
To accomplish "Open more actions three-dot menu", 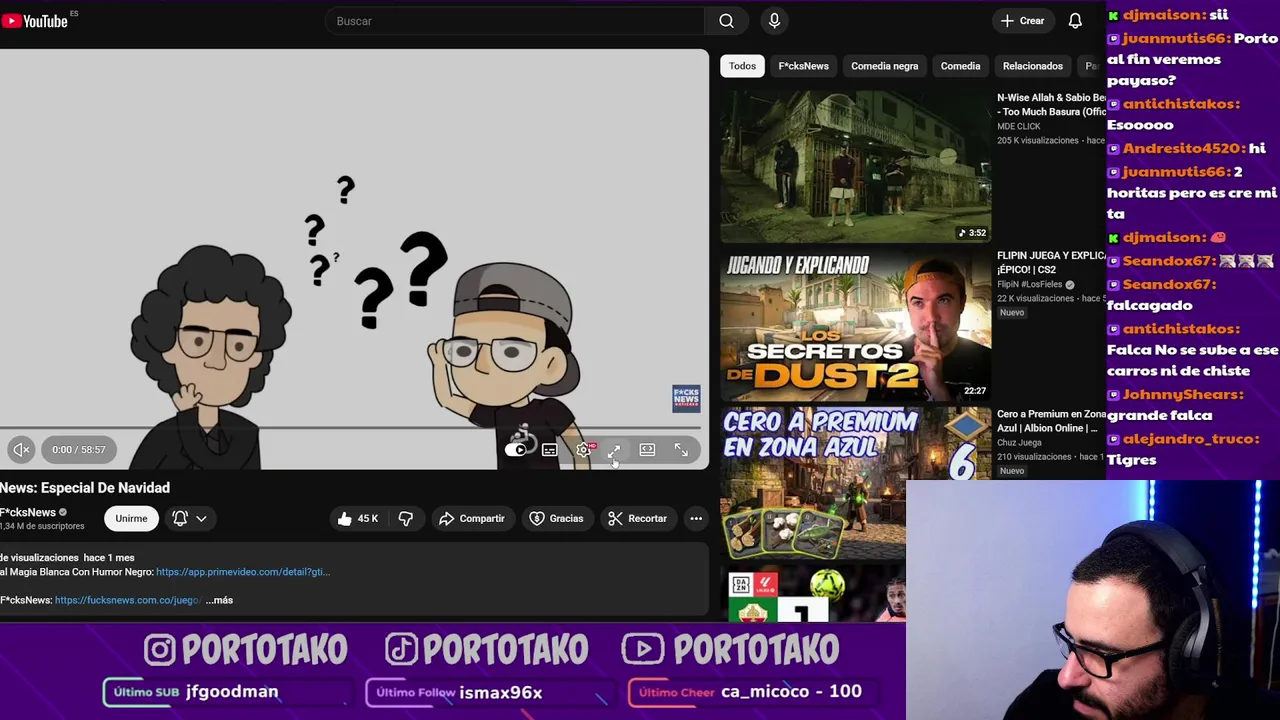I will click(696, 518).
